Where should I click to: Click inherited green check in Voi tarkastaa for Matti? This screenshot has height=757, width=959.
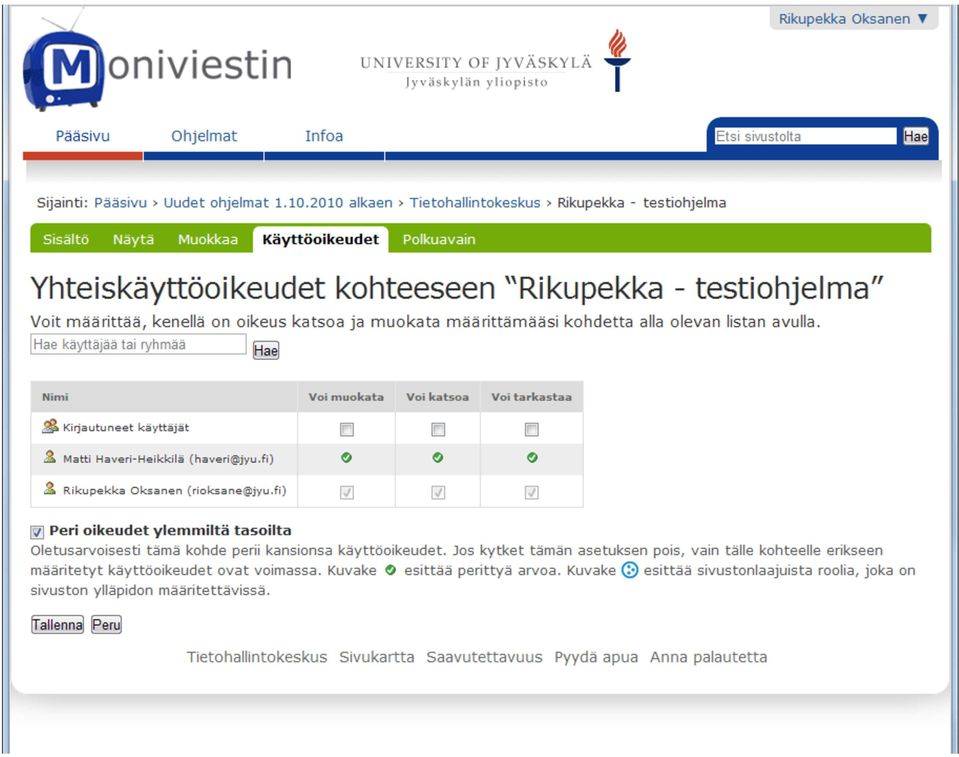pos(531,457)
